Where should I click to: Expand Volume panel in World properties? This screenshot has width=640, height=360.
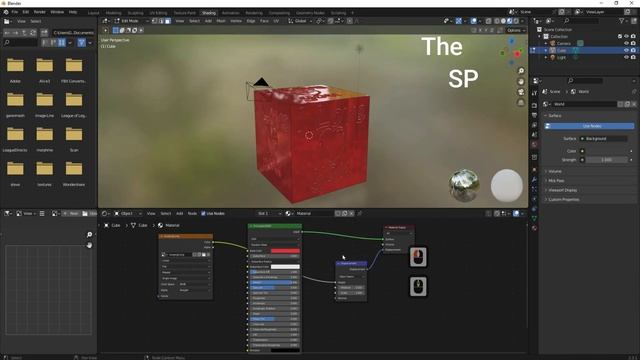(555, 171)
